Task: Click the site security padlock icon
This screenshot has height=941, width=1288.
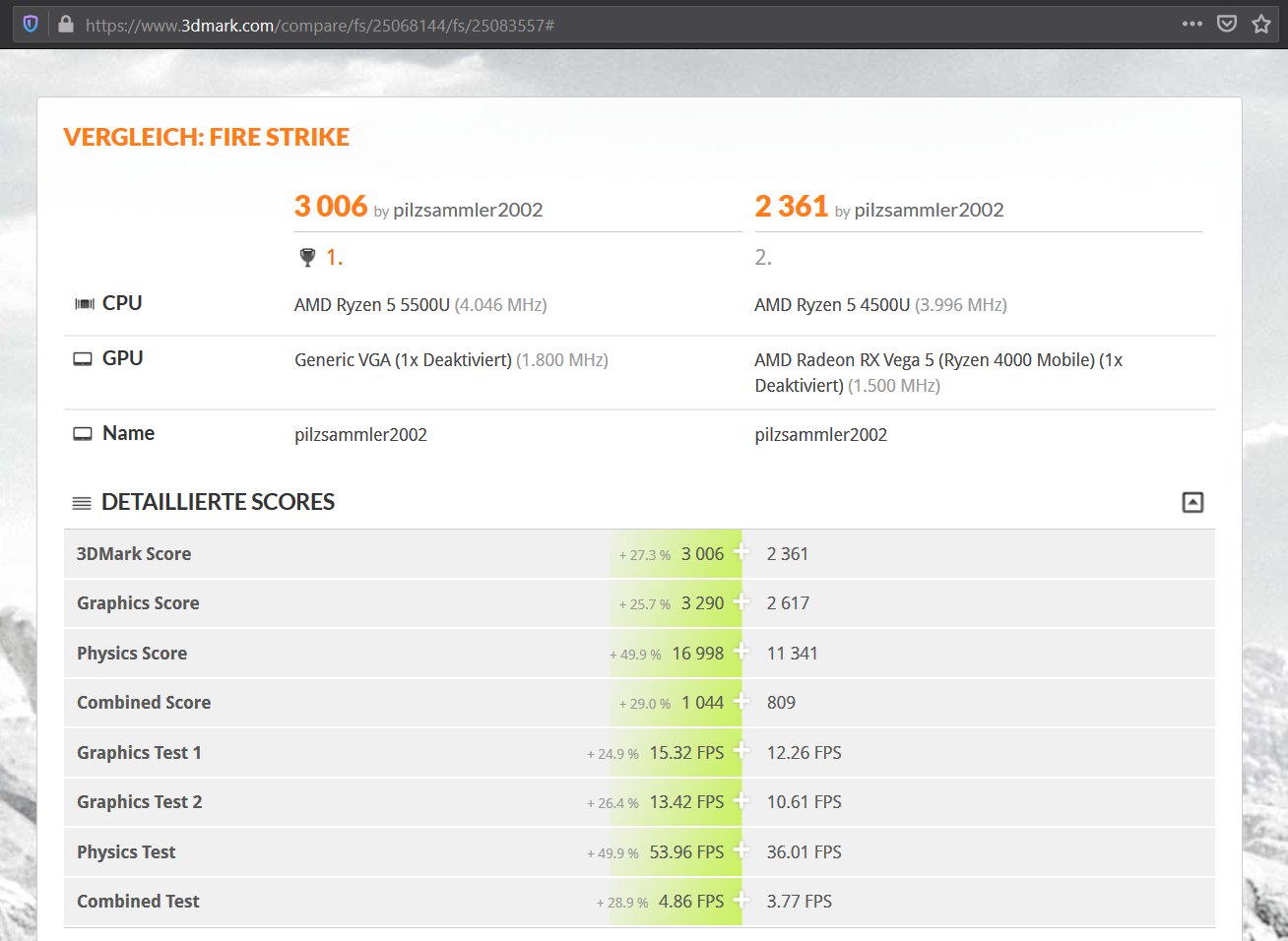Action: (x=66, y=25)
